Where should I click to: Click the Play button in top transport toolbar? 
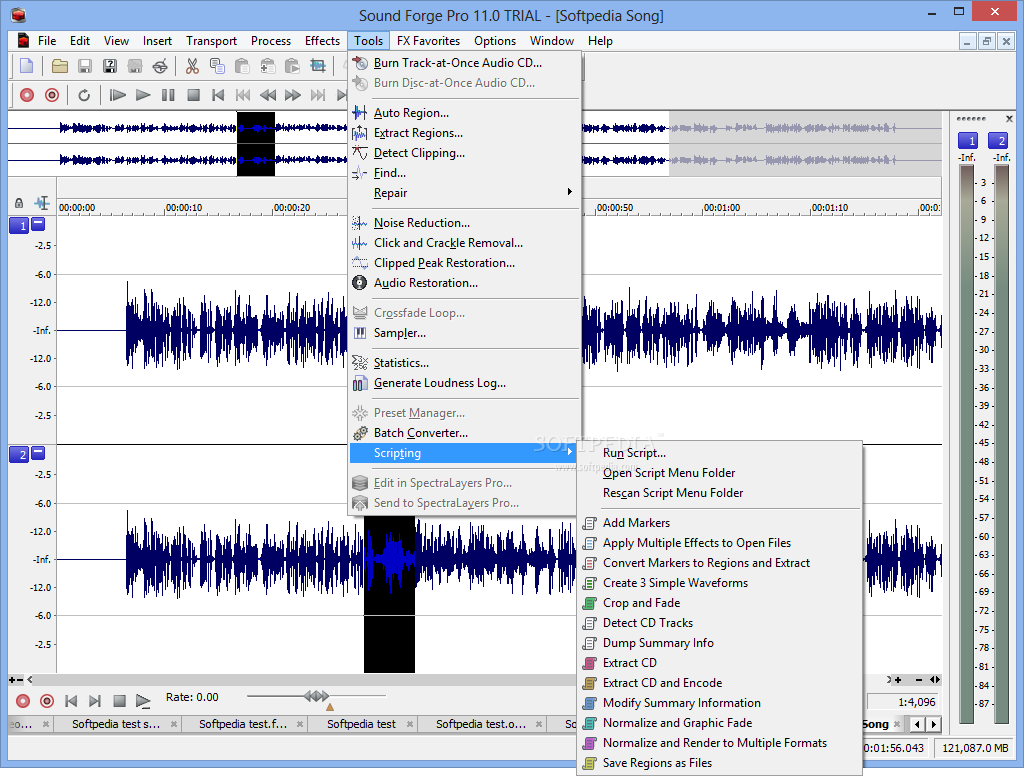click(x=143, y=95)
